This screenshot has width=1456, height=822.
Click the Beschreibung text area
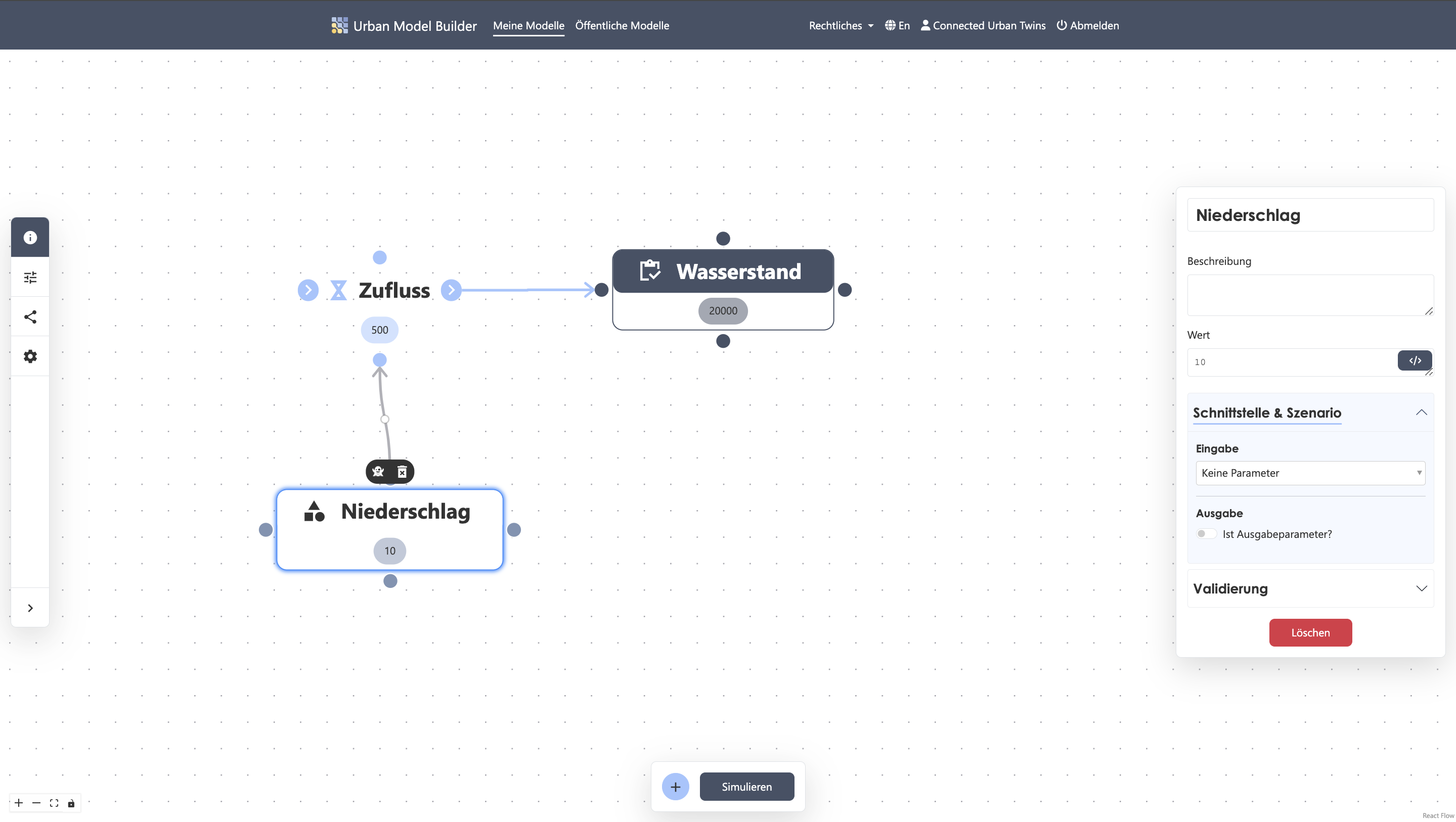pos(1310,295)
